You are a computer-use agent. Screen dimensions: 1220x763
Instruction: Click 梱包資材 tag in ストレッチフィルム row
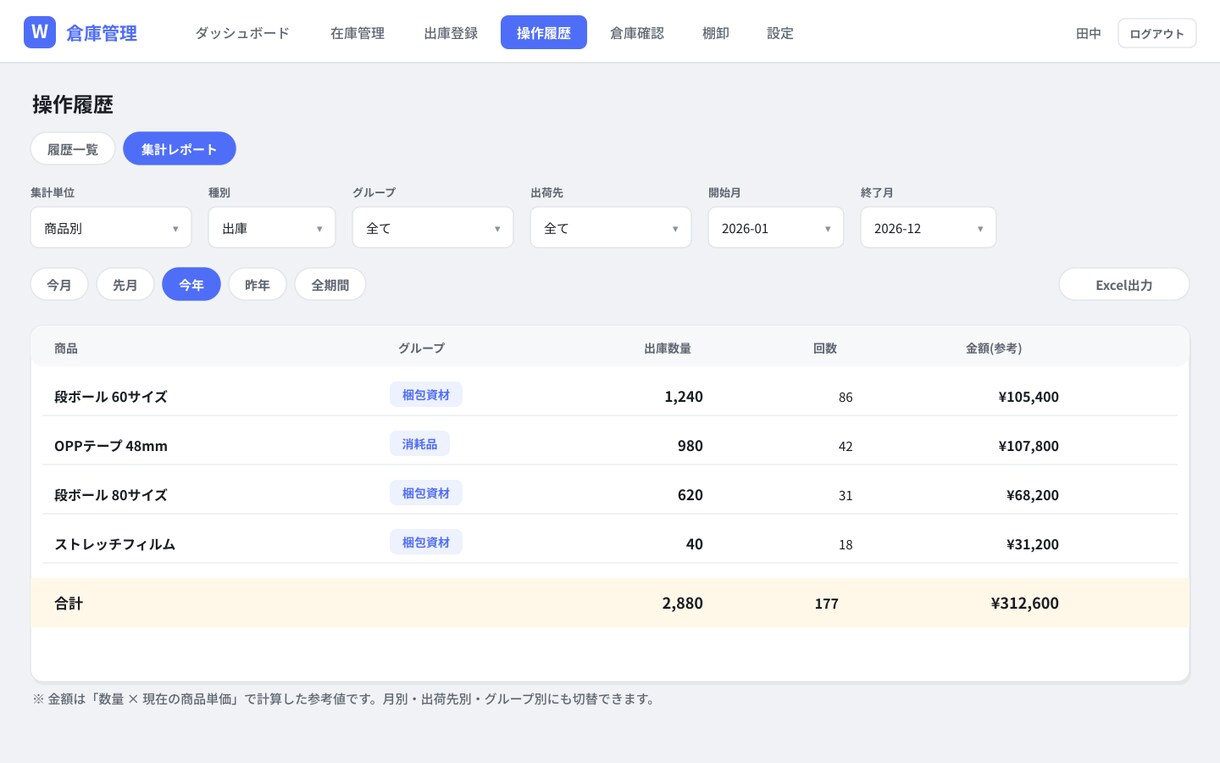point(426,542)
